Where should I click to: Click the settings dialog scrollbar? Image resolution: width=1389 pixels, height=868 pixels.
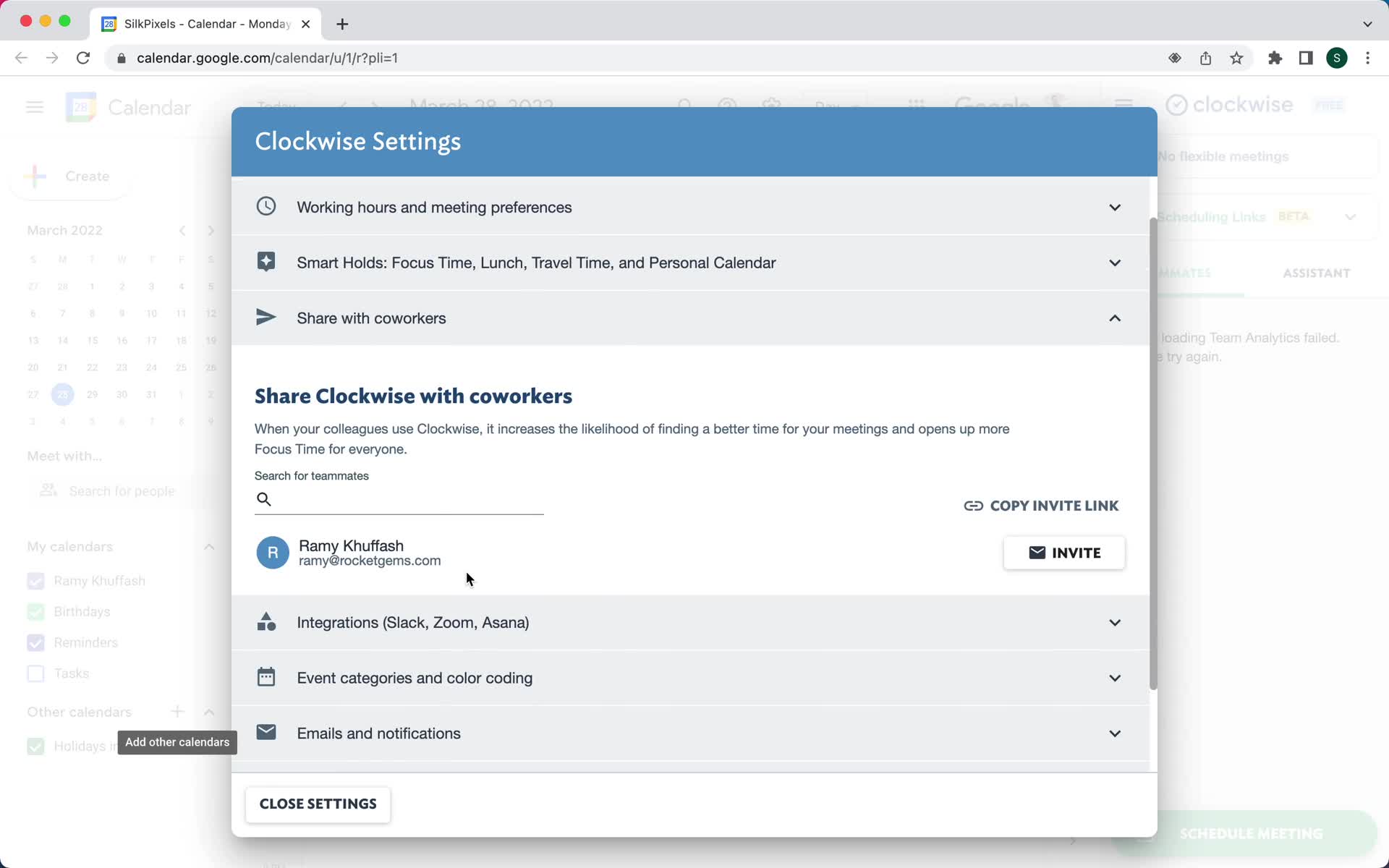1153,453
